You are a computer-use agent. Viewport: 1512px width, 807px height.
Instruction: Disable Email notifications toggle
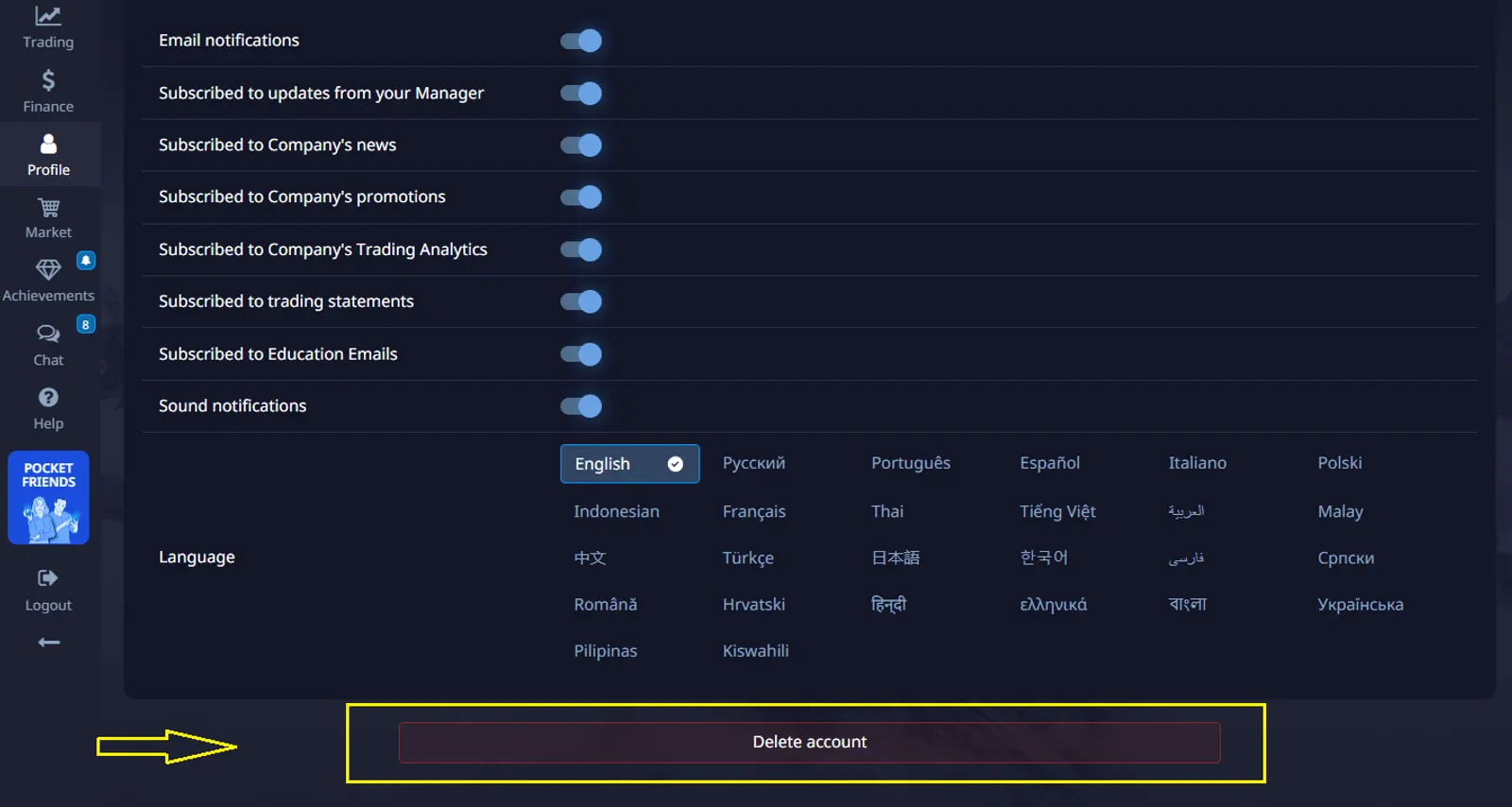click(x=581, y=41)
